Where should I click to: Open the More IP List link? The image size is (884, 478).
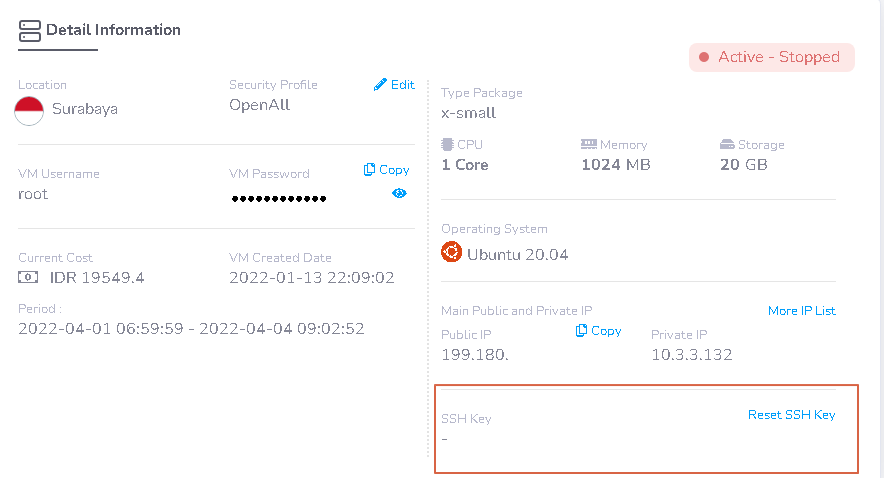(801, 311)
